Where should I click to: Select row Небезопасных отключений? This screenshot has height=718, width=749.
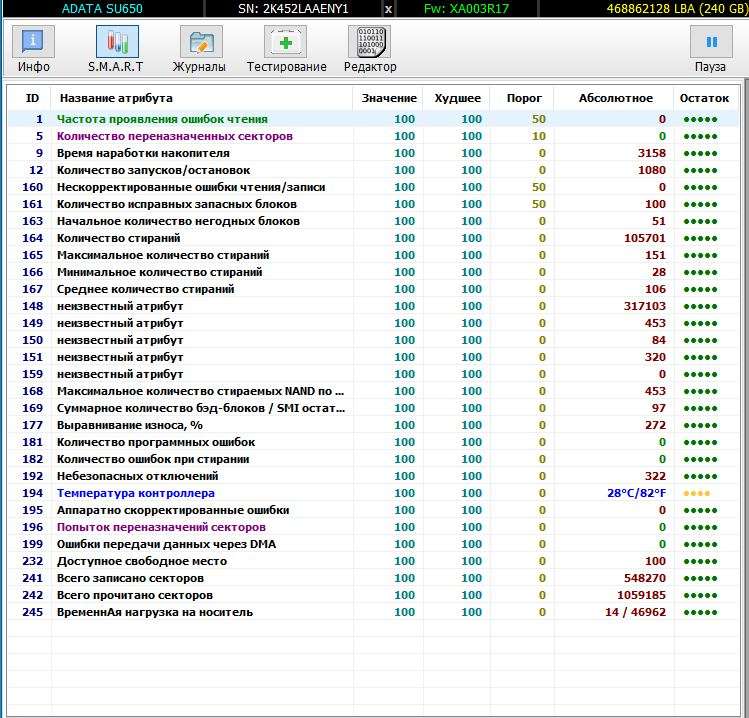[x=373, y=476]
